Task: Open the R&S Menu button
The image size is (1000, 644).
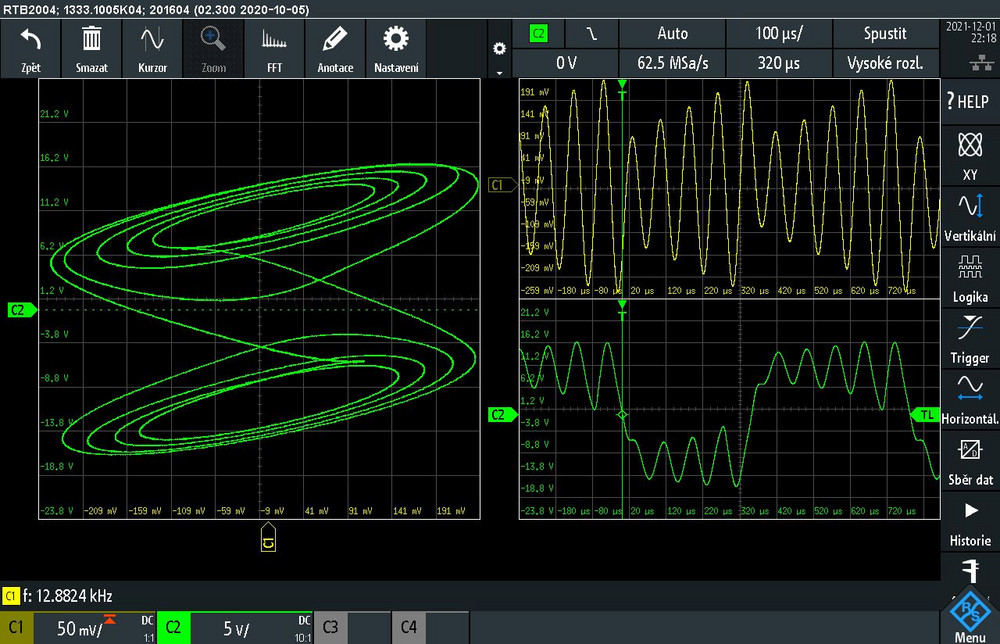Action: (969, 617)
